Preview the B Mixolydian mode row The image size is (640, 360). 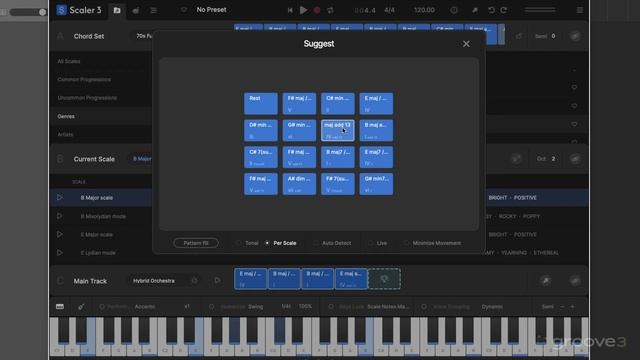pos(60,216)
